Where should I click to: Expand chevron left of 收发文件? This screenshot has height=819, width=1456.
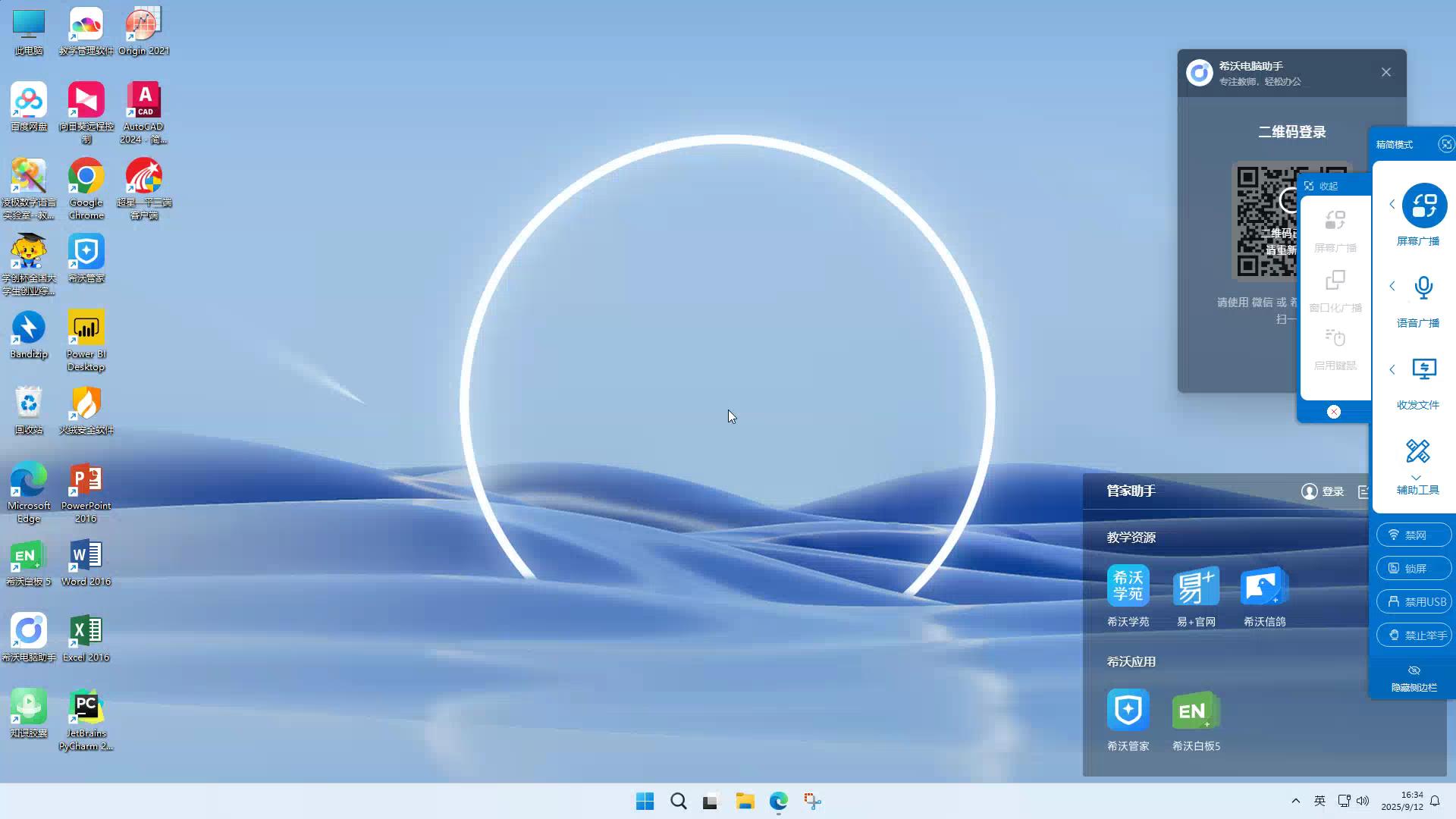(1392, 369)
